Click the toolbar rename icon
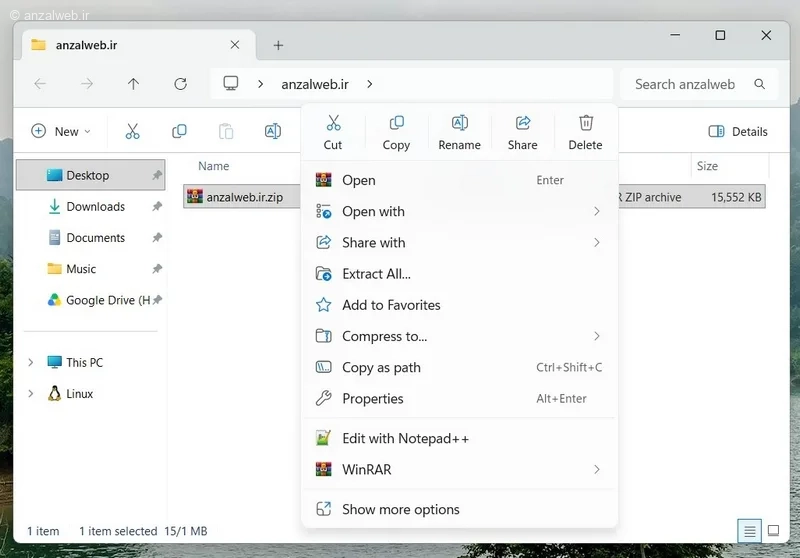 pos(273,132)
